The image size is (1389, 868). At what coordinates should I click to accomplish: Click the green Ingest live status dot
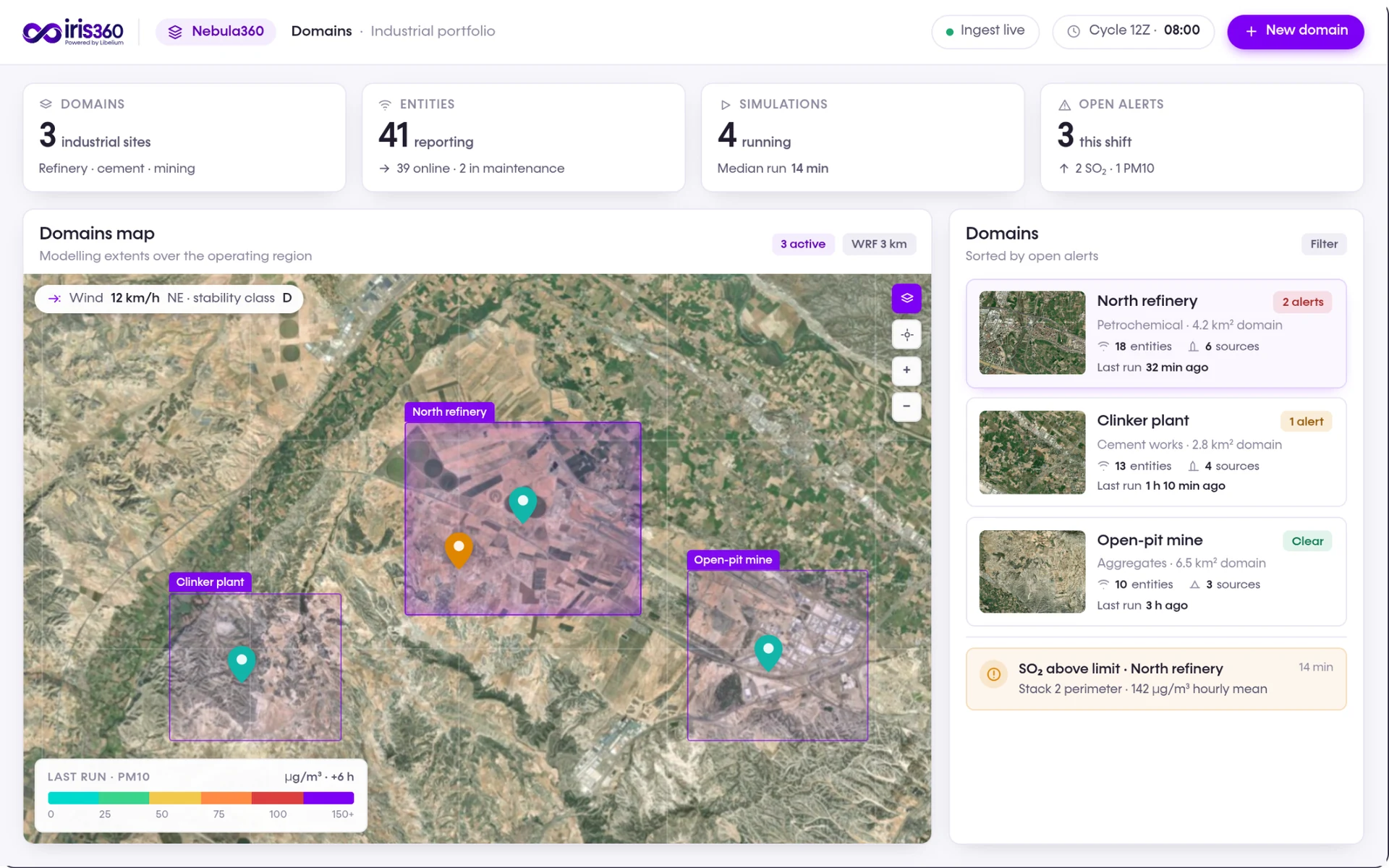pos(950,32)
